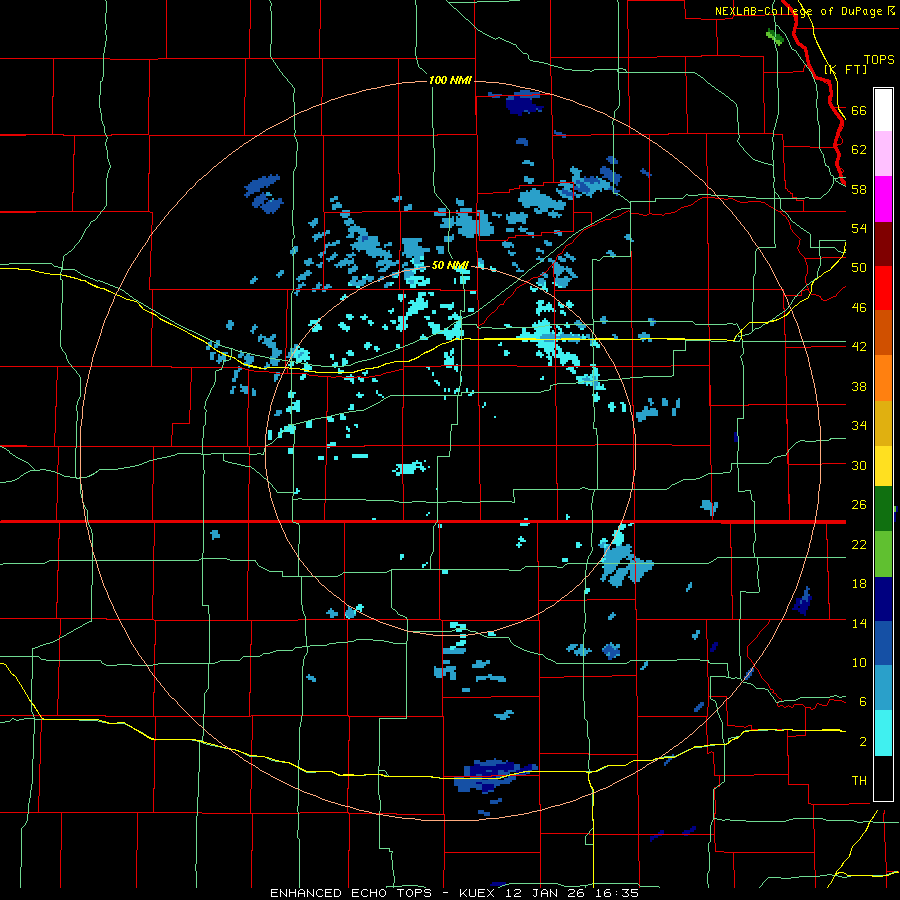The image size is (900, 900).
Task: Click the "[K FT]" units label
Action: point(845,70)
